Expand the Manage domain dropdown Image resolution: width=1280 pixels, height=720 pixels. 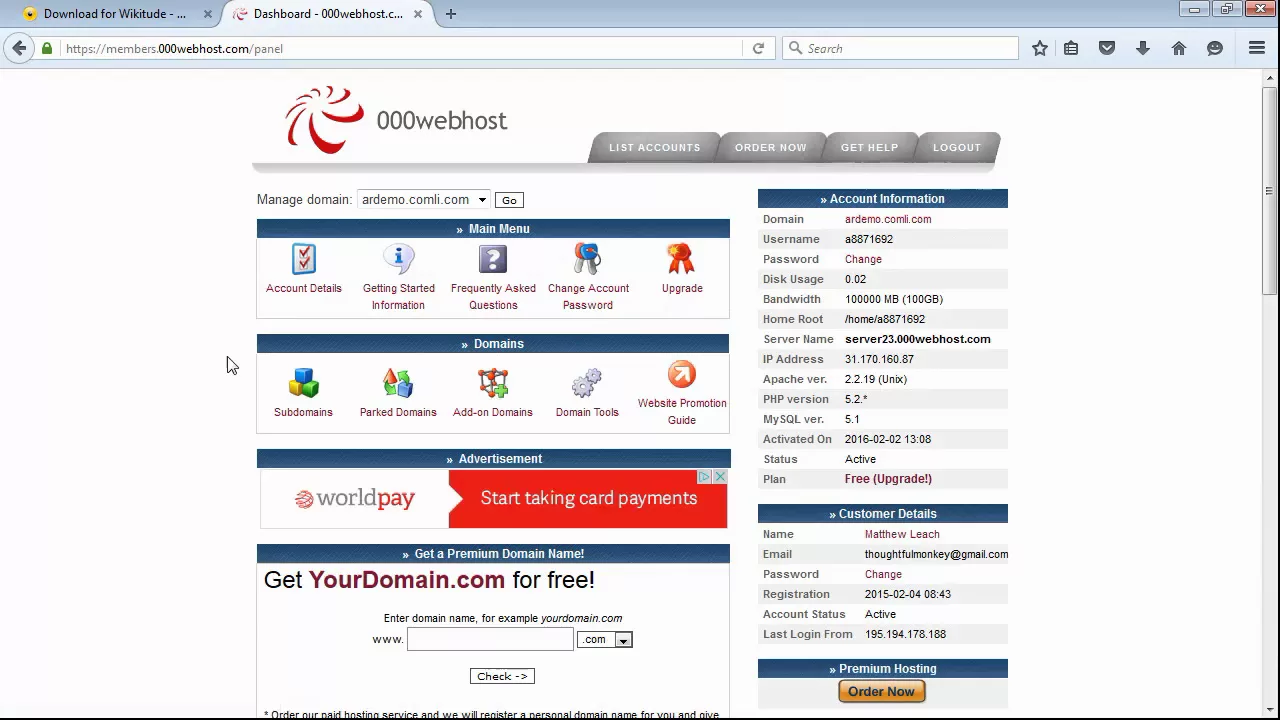tap(424, 200)
